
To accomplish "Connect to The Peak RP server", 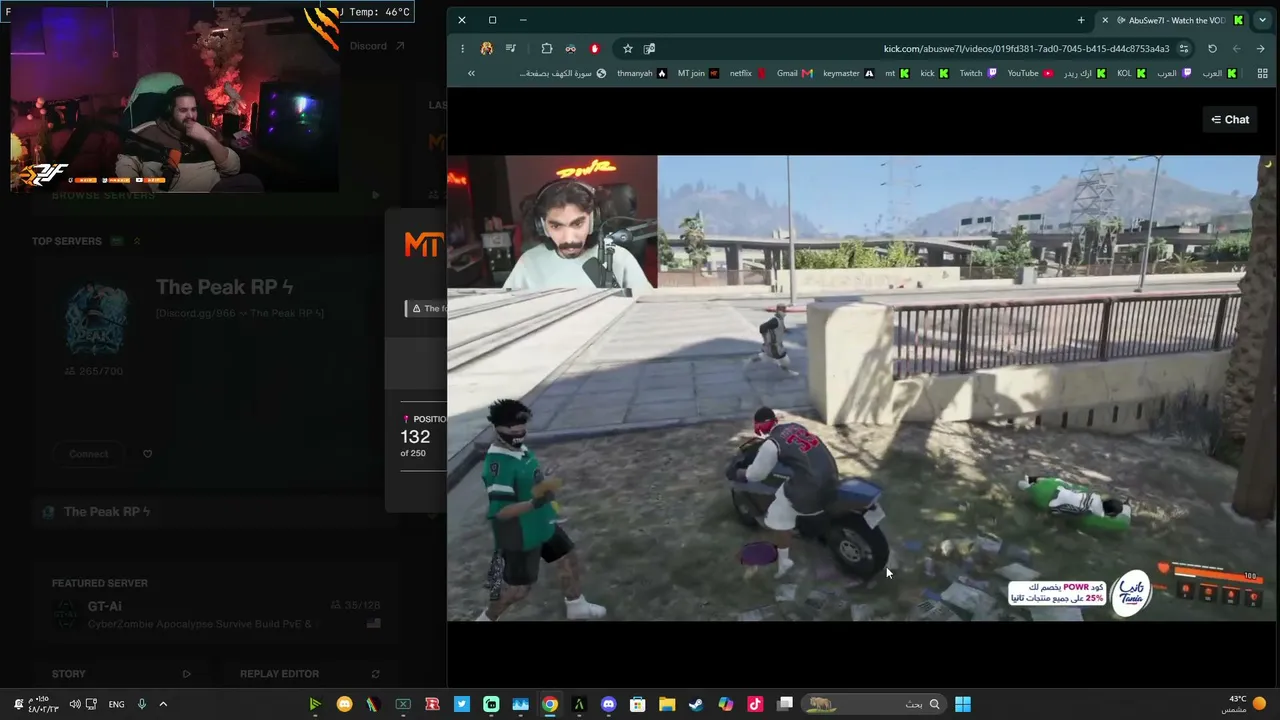I will pos(89,454).
